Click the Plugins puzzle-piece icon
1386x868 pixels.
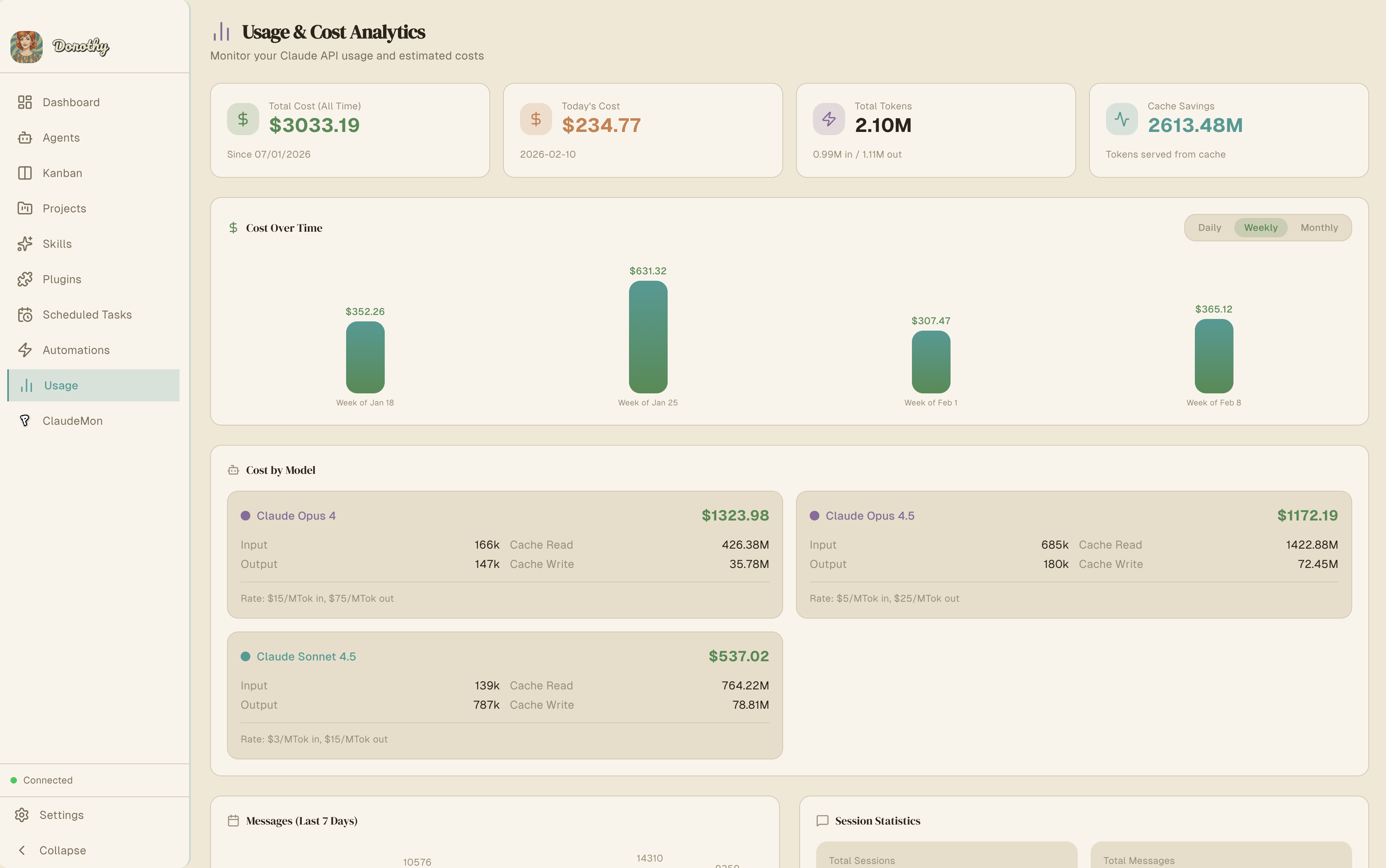pos(25,279)
